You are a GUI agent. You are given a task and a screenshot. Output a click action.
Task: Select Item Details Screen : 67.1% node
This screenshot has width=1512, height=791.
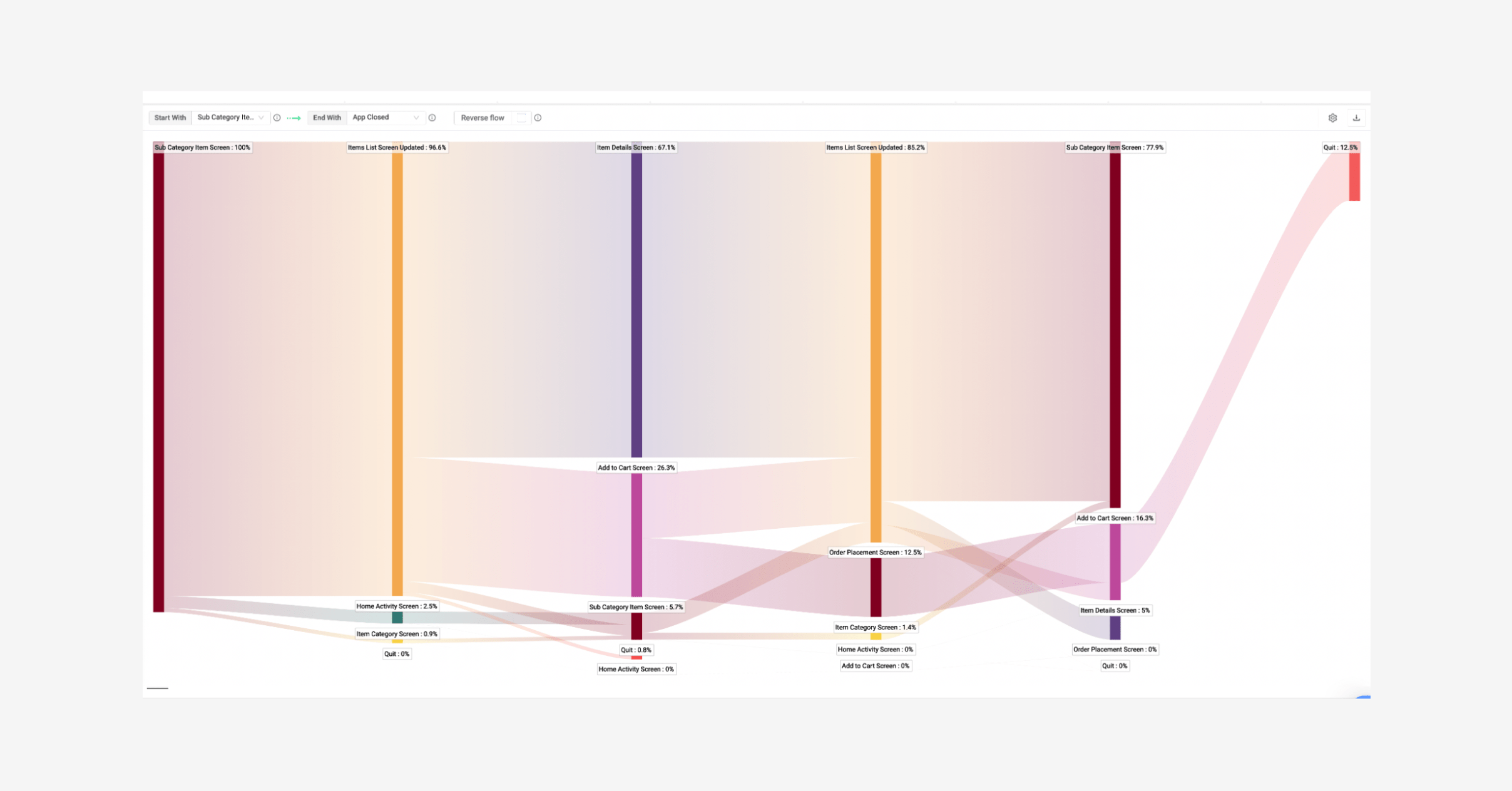[x=636, y=148]
